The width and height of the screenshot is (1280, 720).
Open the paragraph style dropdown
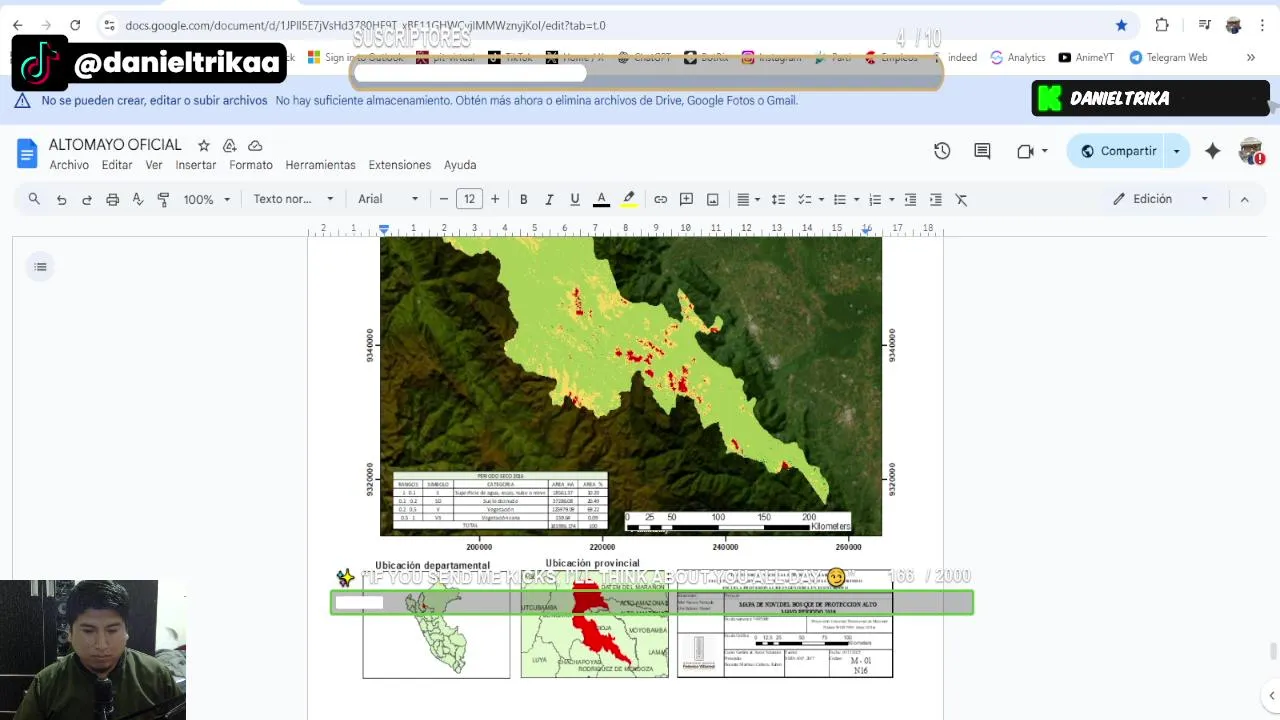[293, 199]
